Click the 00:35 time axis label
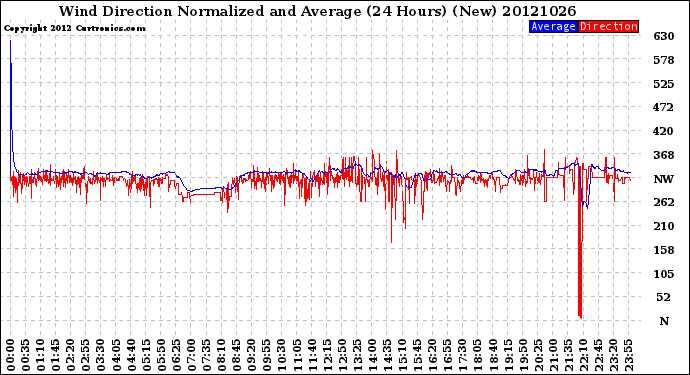Viewport: 690px width, 375px height. pyautogui.click(x=26, y=355)
